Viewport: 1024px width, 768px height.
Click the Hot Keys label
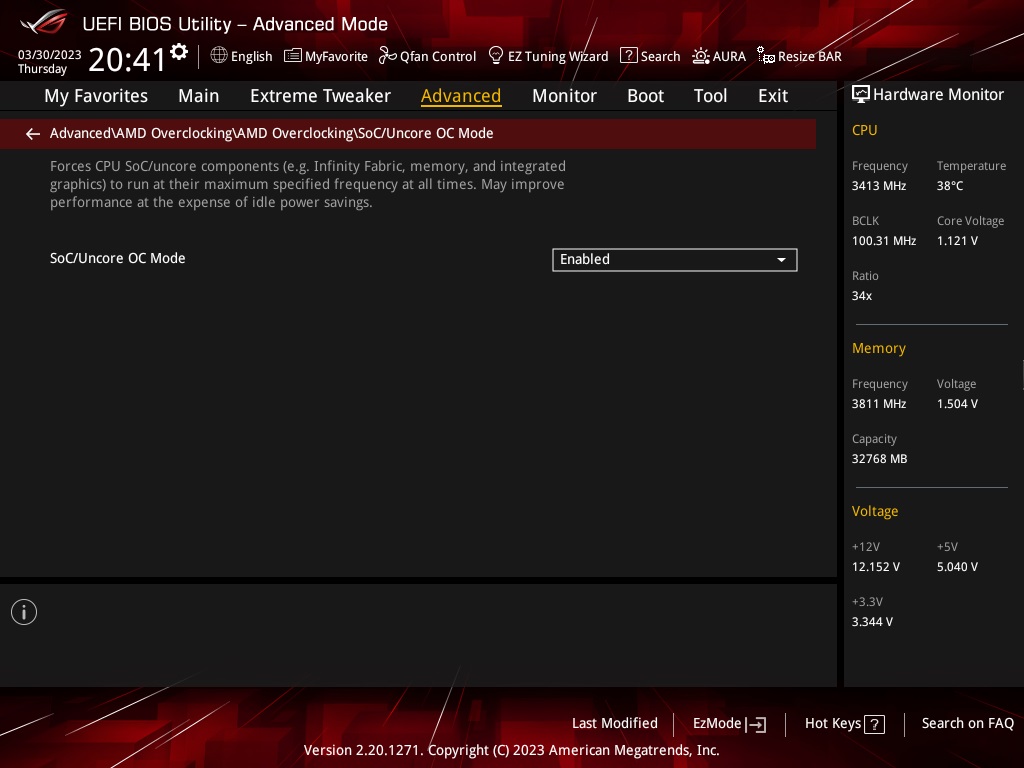833,724
